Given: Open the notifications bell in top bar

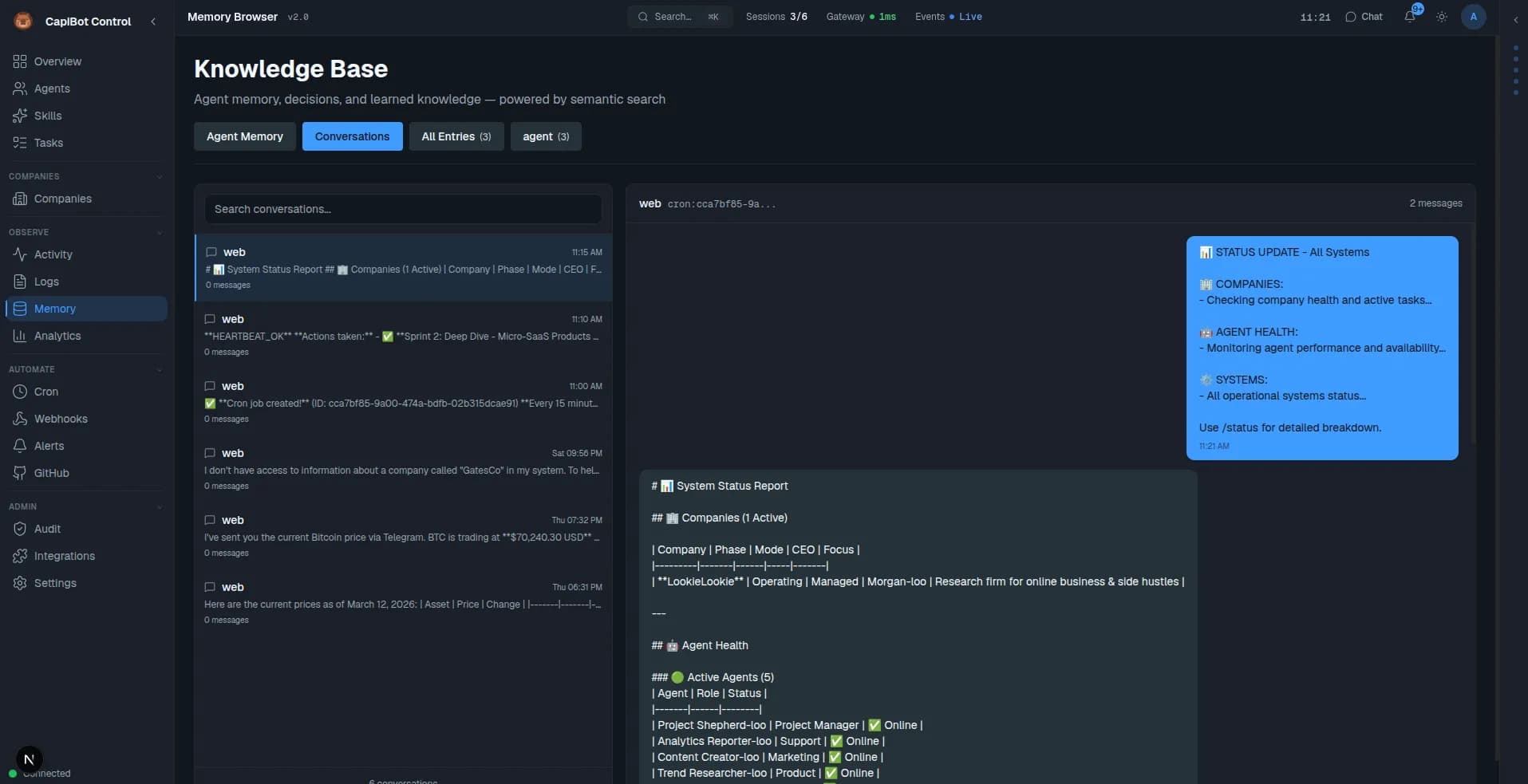Looking at the screenshot, I should (1410, 17).
